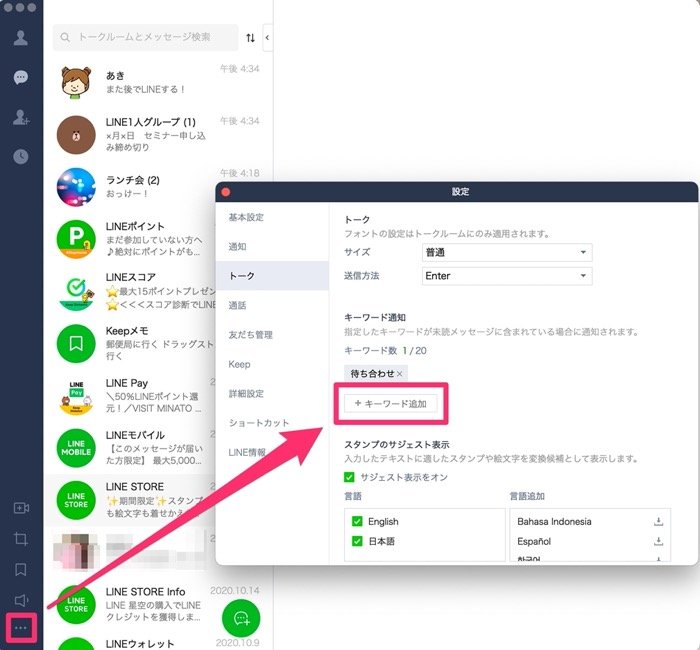Open the LINEポイント chat
700x650 pixels.
tap(130, 239)
